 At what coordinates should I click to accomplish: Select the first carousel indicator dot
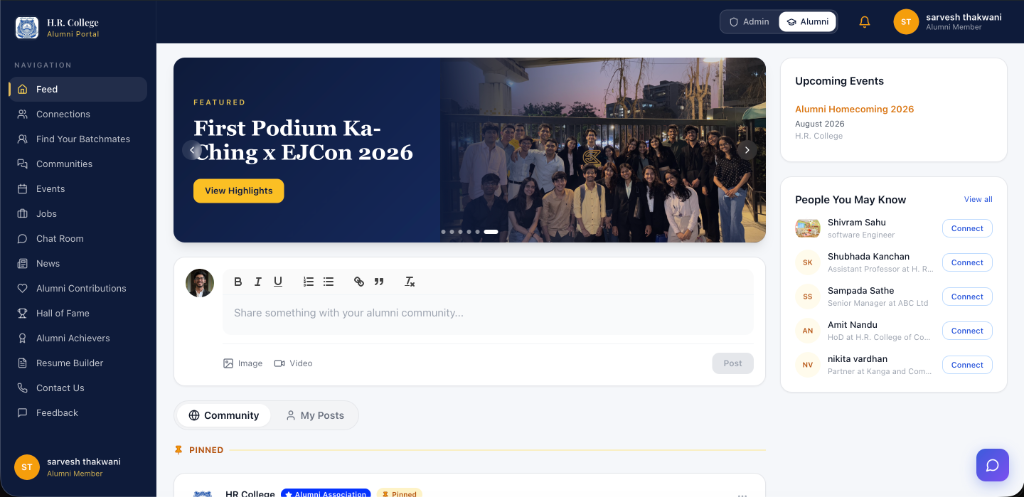(x=443, y=232)
